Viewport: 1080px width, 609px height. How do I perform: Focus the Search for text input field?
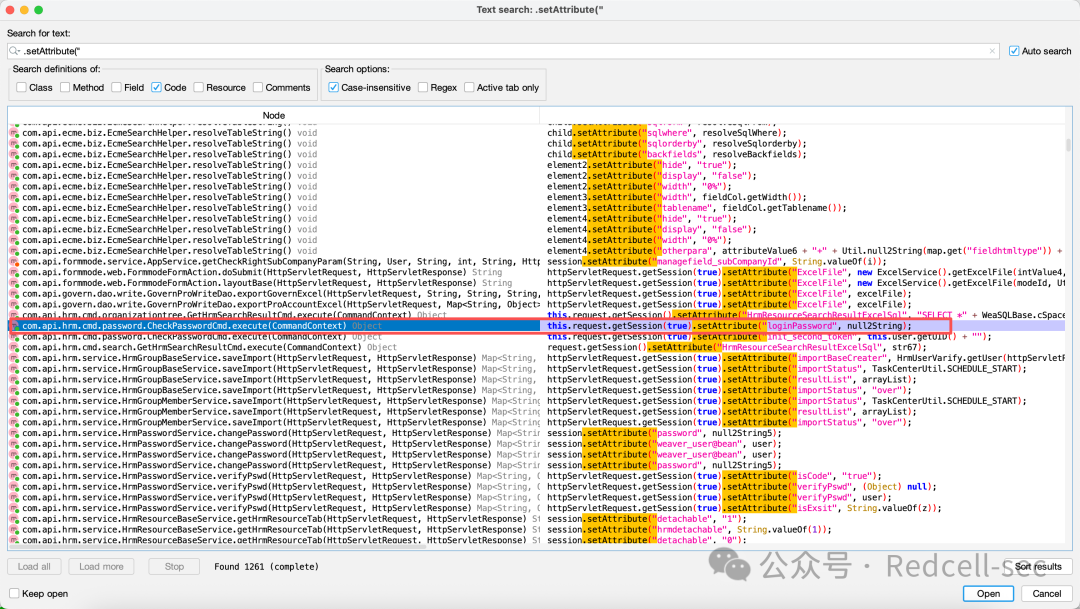coord(503,51)
